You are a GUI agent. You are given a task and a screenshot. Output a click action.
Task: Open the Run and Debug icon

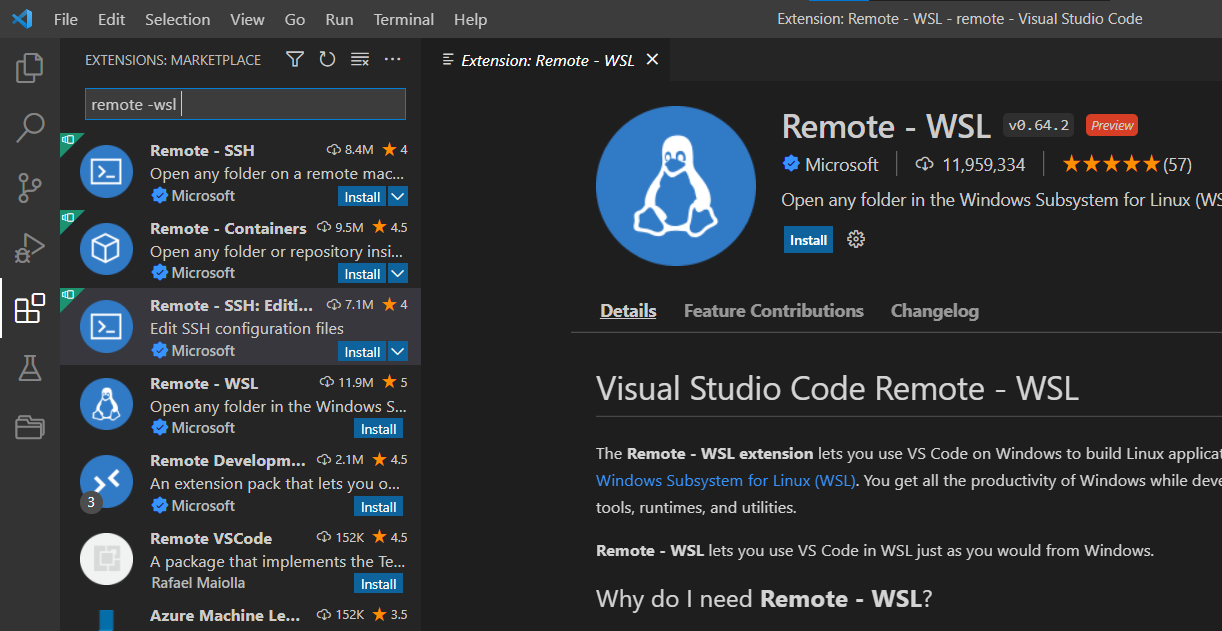29,248
